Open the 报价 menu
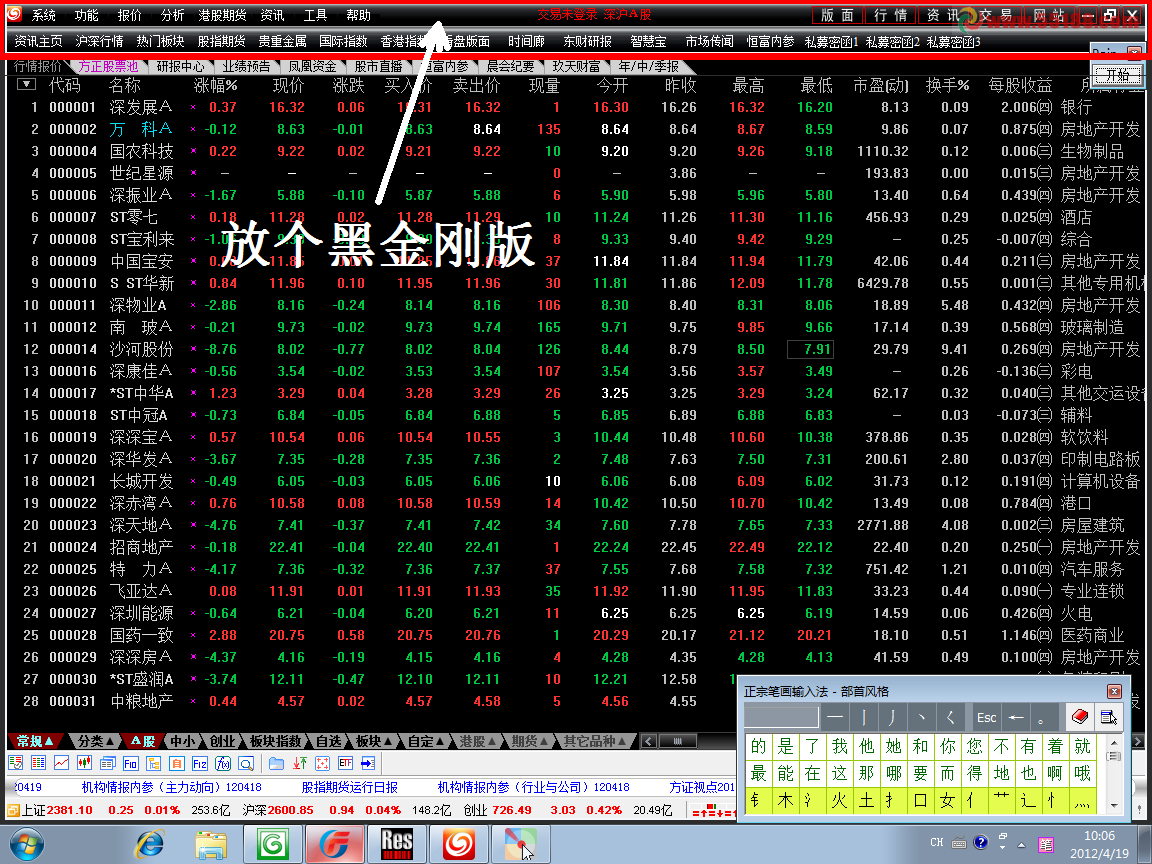Screen dimensions: 1152x864 [x=129, y=15]
